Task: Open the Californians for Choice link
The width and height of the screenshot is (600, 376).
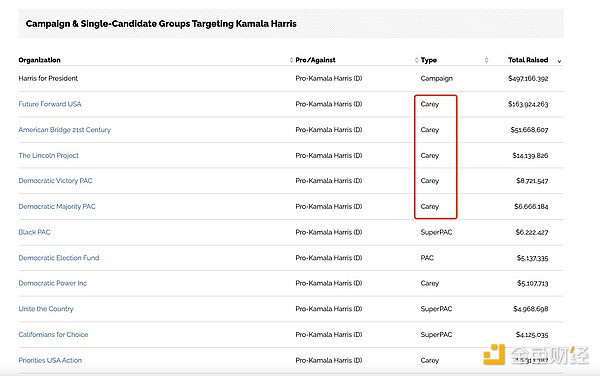Action: 53,334
